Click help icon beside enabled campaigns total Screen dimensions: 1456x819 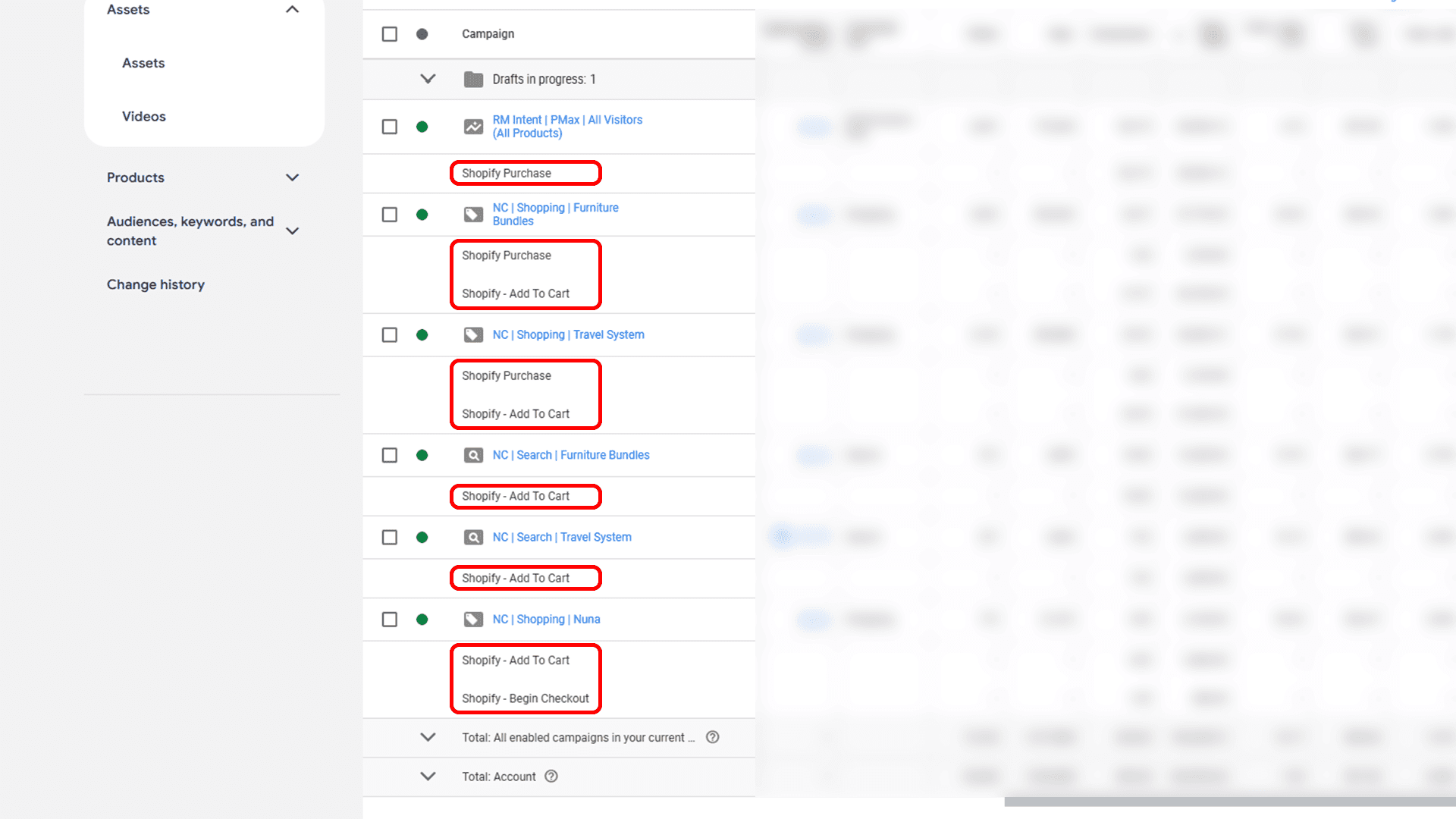tap(712, 737)
